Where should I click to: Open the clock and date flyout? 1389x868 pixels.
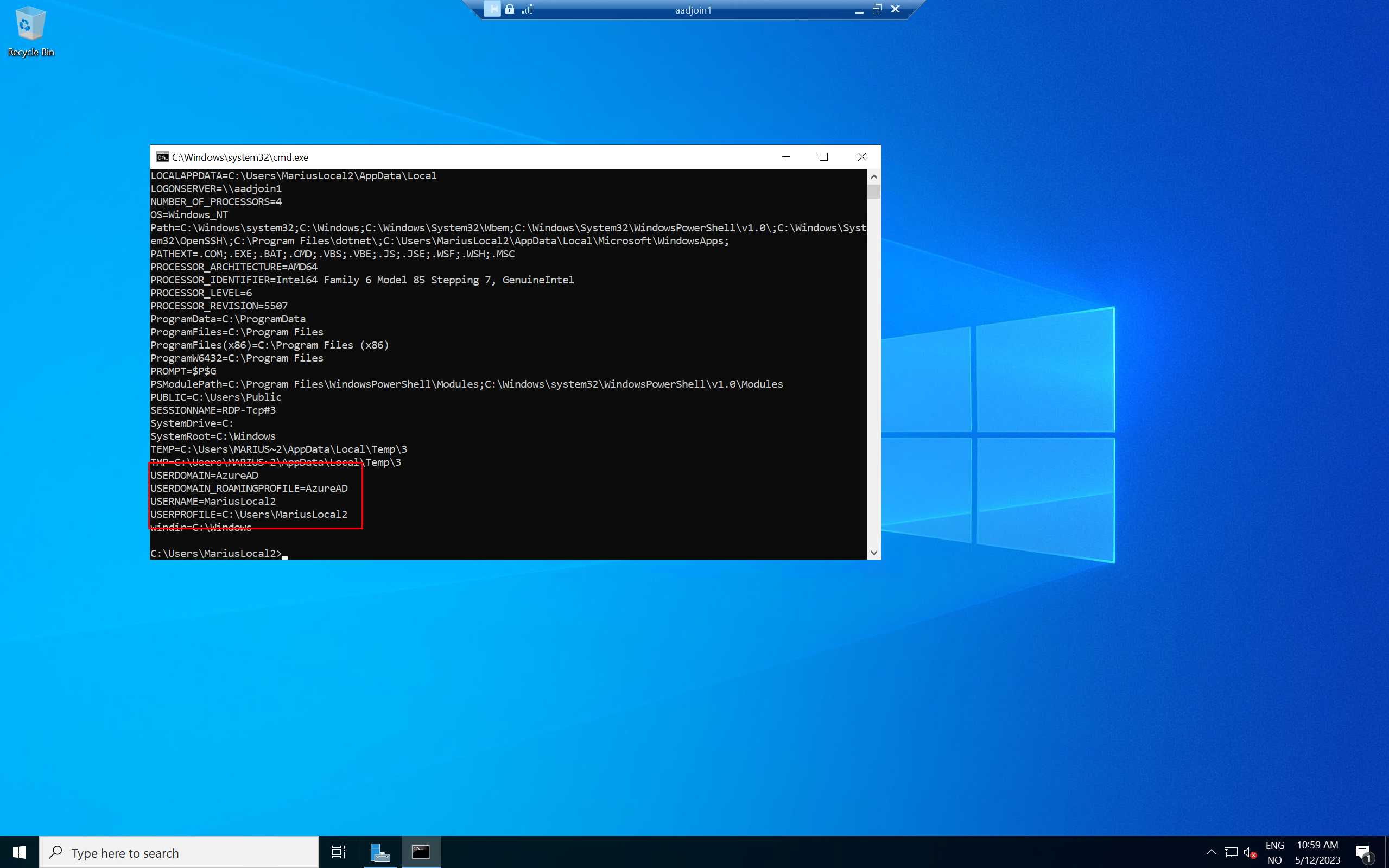[1317, 852]
